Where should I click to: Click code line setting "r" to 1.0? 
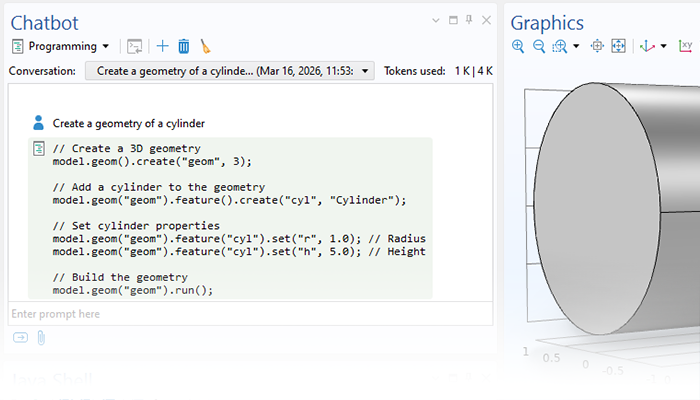point(239,239)
